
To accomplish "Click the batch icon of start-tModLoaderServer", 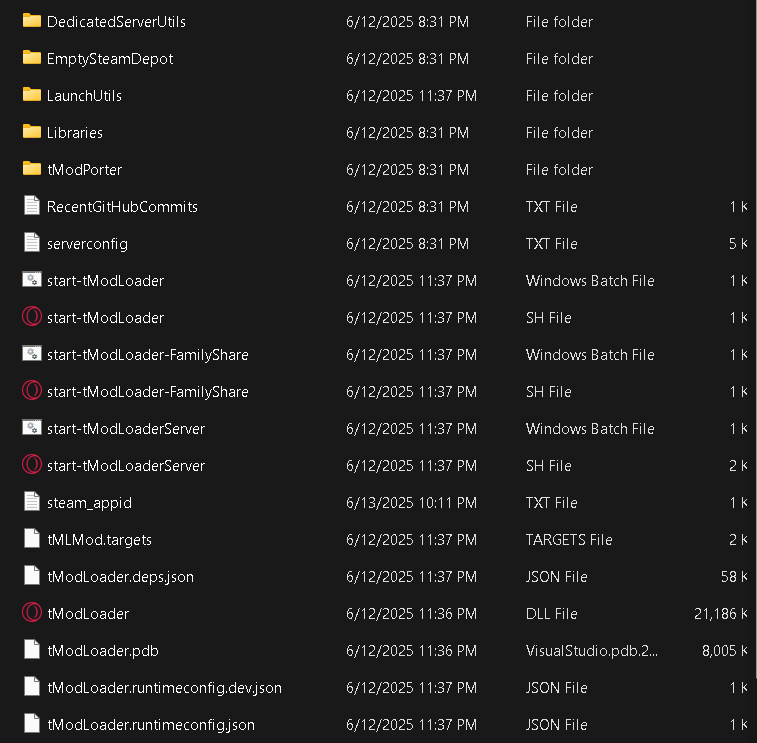I will point(32,428).
